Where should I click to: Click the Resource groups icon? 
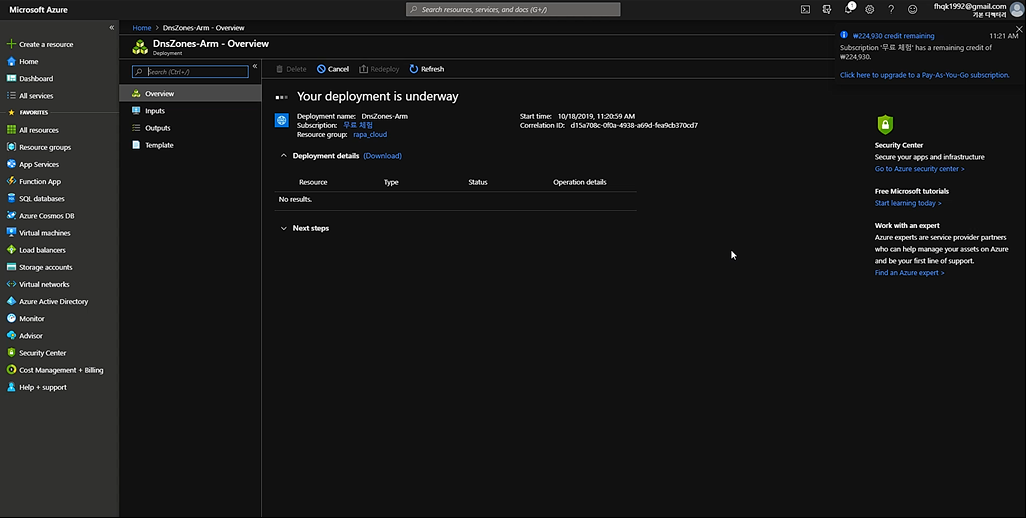click(x=11, y=147)
